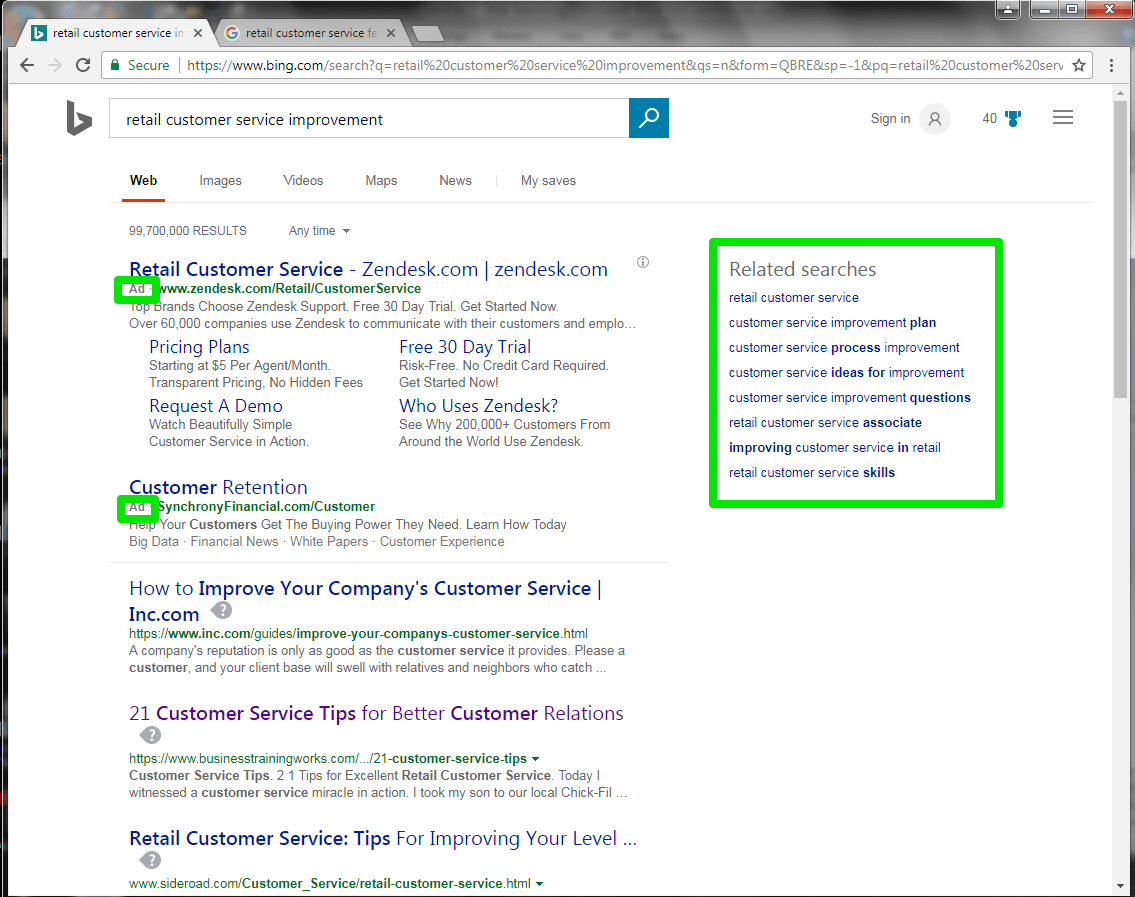The height and width of the screenshot is (897, 1135).
Task: Open Chrome's three-dot menu
Action: click(1112, 64)
